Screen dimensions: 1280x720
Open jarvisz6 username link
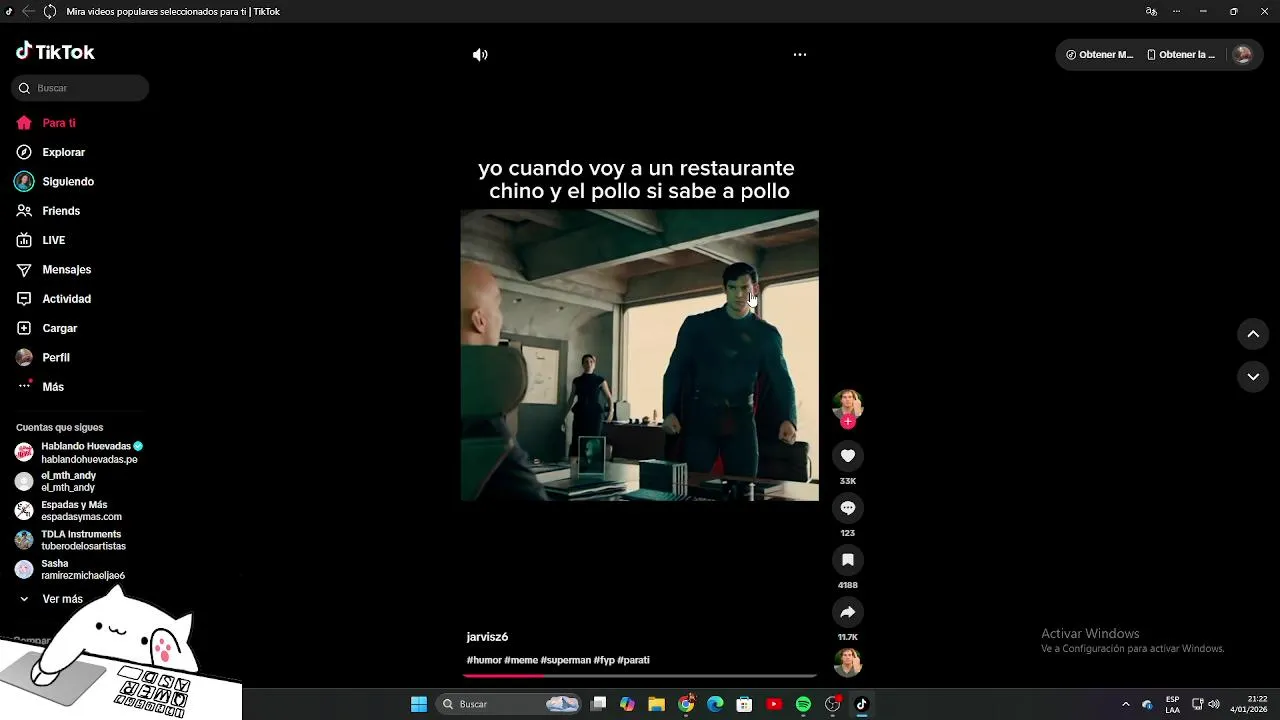(487, 637)
